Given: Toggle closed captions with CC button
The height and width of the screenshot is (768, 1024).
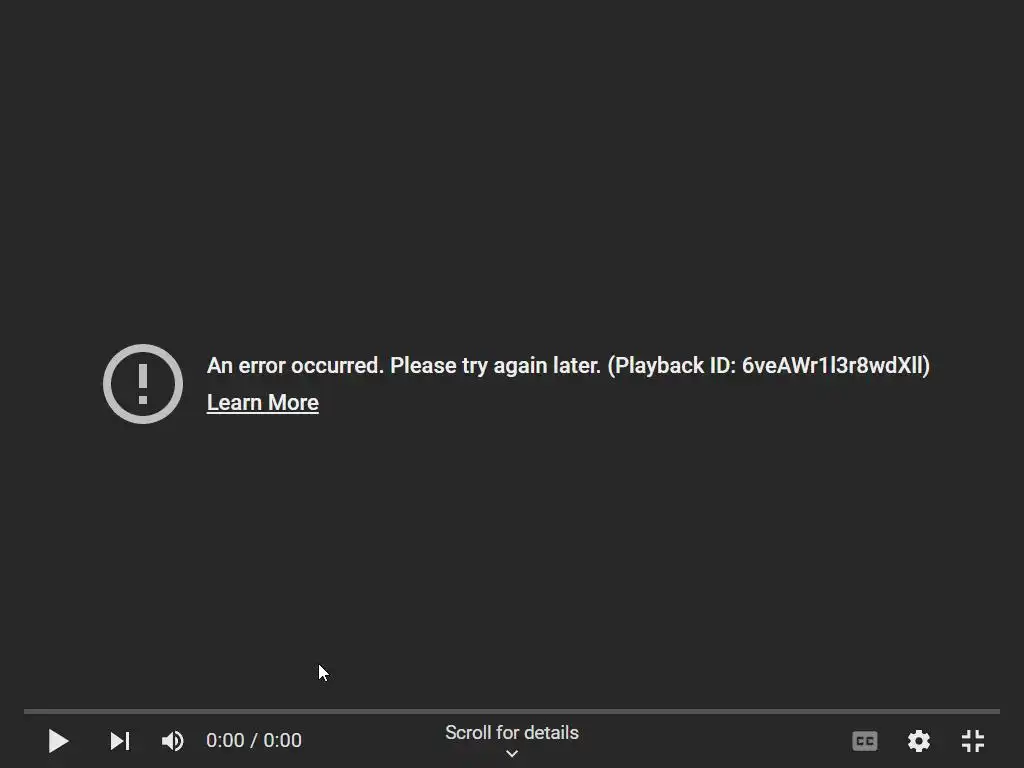Looking at the screenshot, I should (865, 741).
